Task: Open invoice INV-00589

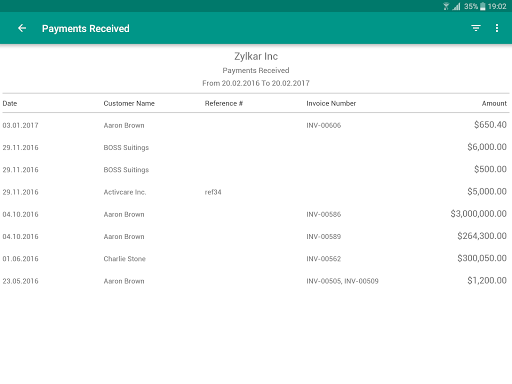Action: pyautogui.click(x=324, y=237)
